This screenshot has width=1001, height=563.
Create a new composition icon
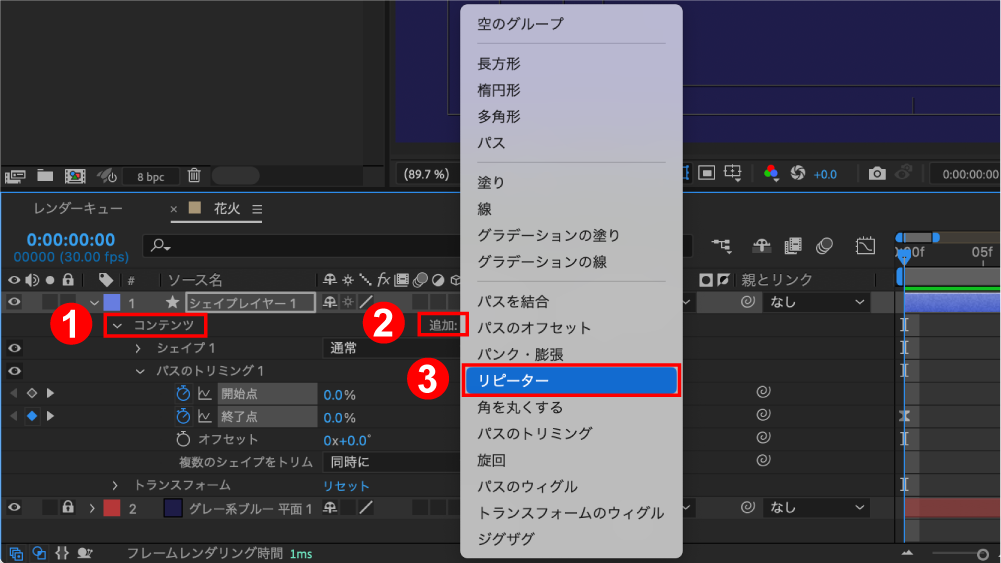(x=75, y=176)
